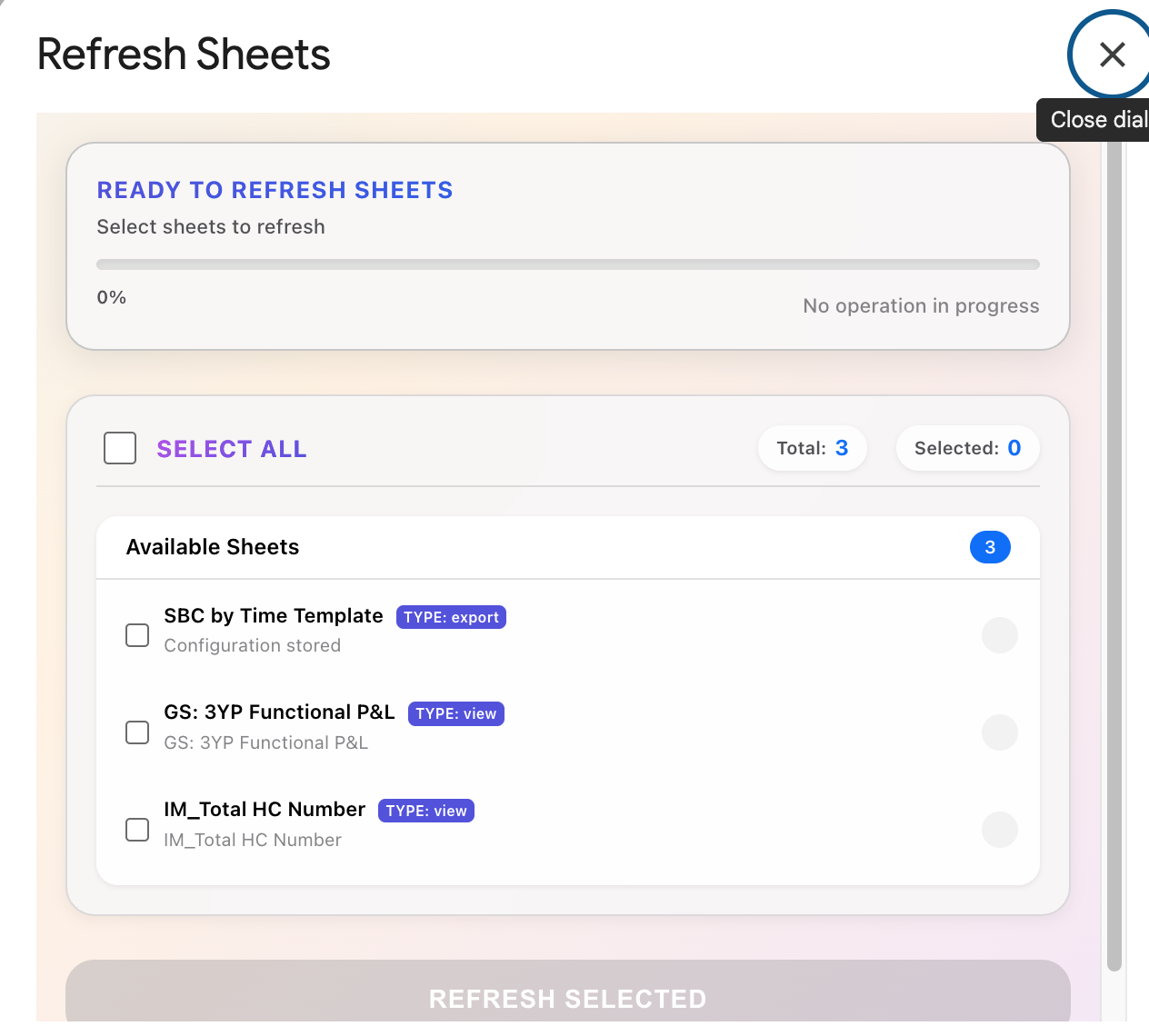Enable the SELECT ALL checkbox

tap(119, 448)
